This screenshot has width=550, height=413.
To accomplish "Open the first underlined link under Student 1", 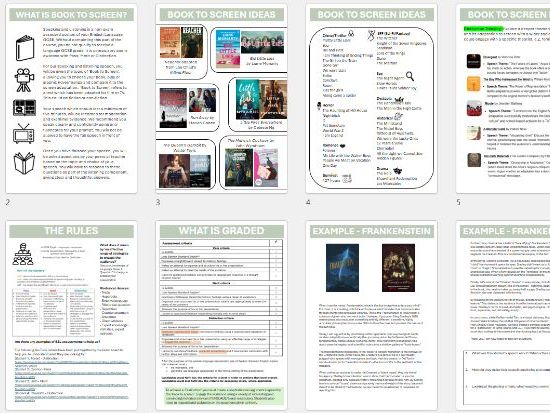I will pyautogui.click(x=72, y=363).
